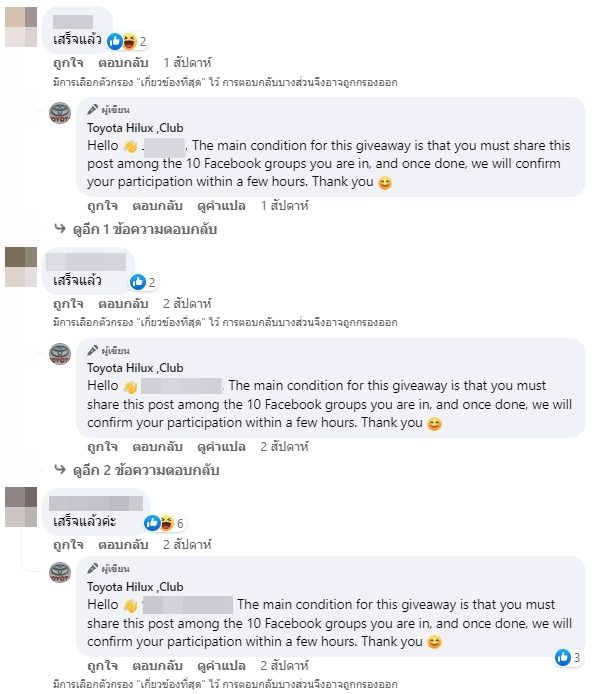This screenshot has width=613, height=694.
Task: Open Toyota Hilux ,Club name in second reply
Action: (135, 368)
